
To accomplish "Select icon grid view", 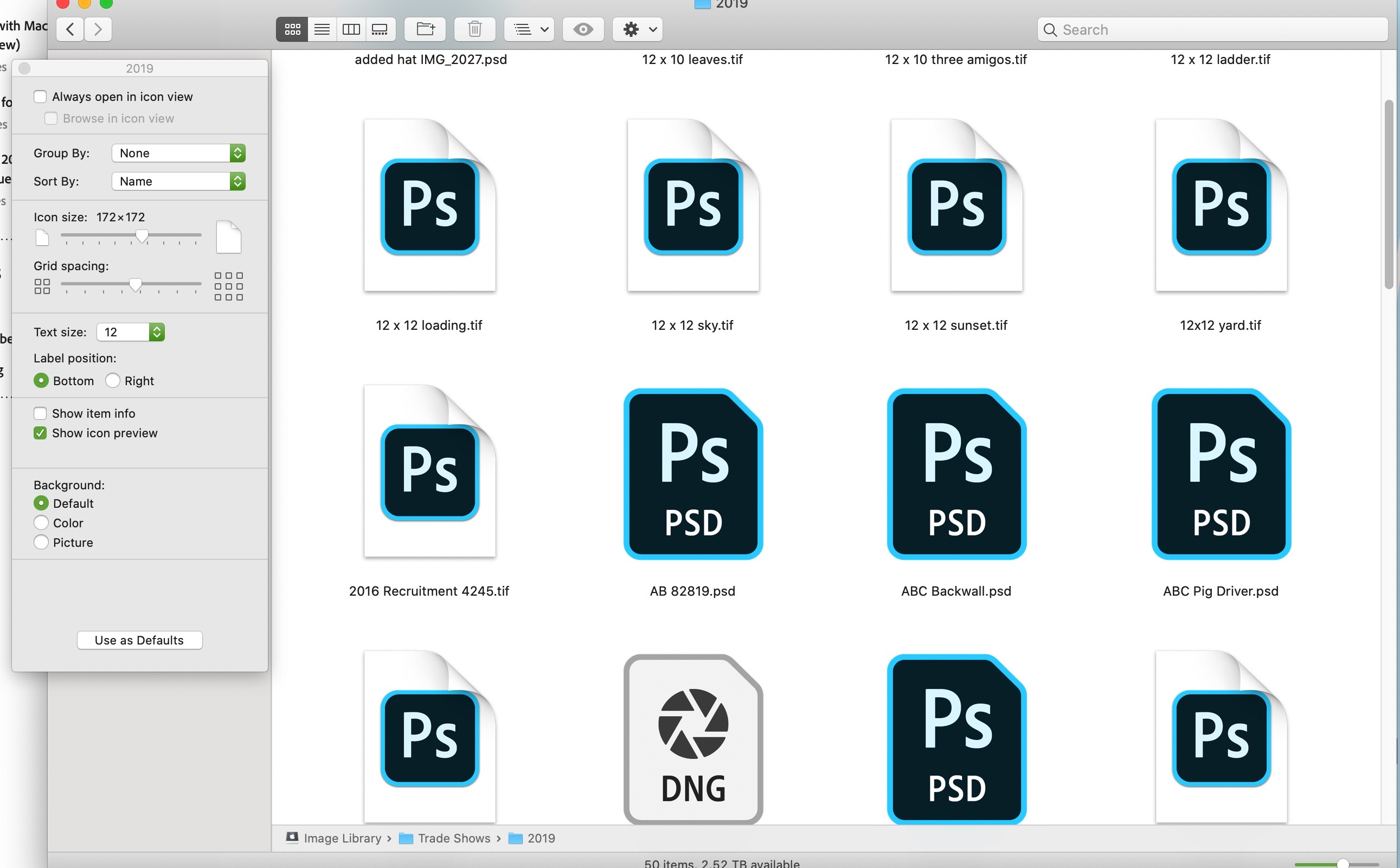I will click(292, 29).
